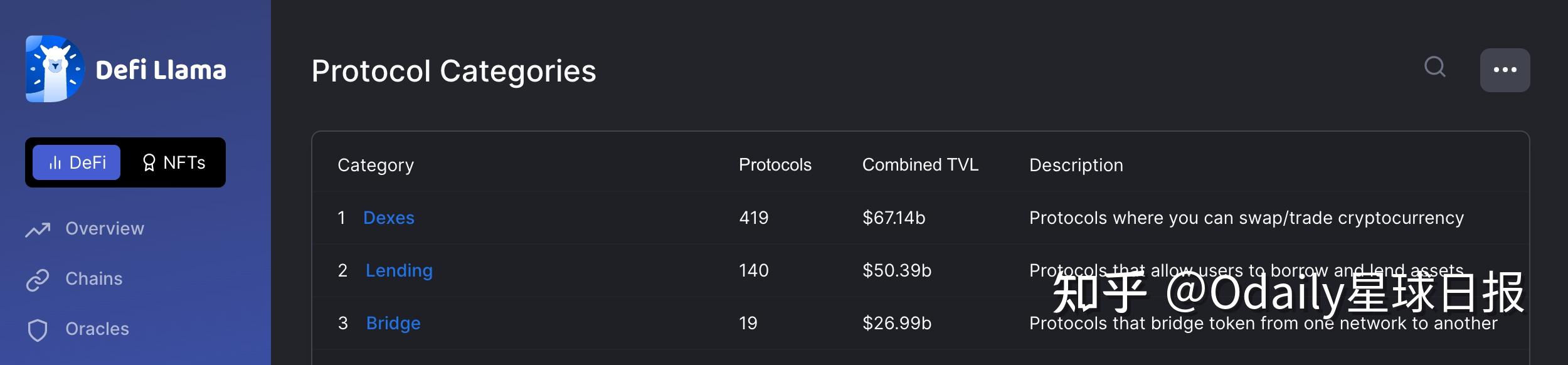Image resolution: width=1568 pixels, height=365 pixels.
Task: Switch to the NFTs toggle option
Action: tap(174, 163)
